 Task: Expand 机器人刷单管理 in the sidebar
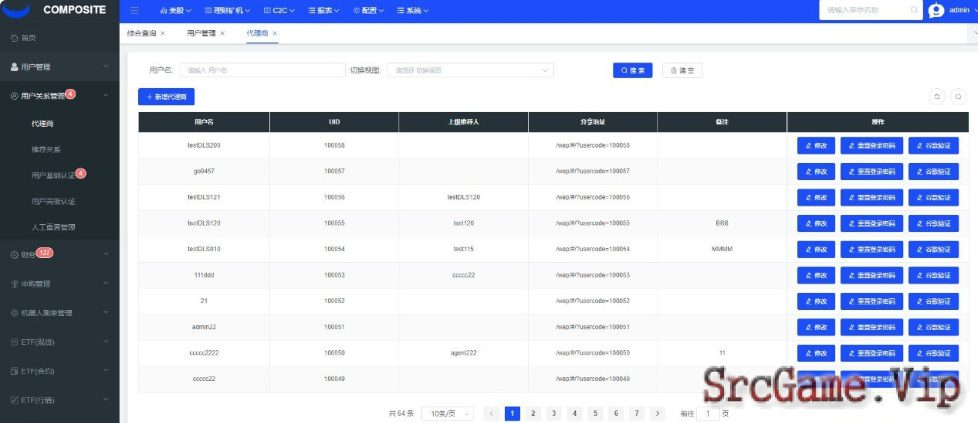(x=59, y=313)
